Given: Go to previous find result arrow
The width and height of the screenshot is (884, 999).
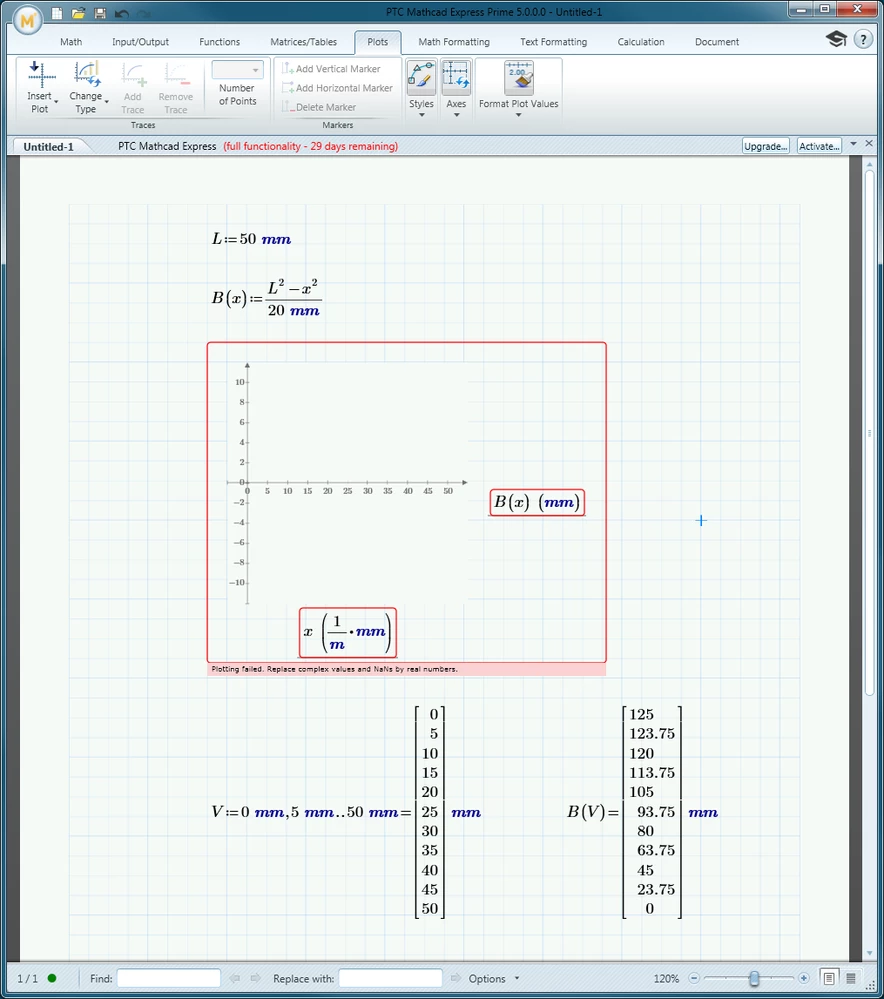Looking at the screenshot, I should tap(235, 978).
